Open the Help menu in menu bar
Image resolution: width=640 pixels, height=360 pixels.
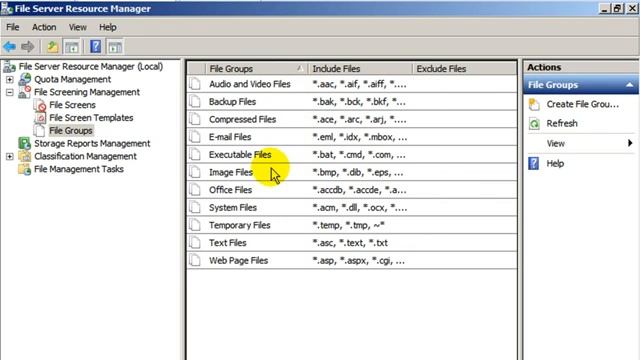[108, 27]
